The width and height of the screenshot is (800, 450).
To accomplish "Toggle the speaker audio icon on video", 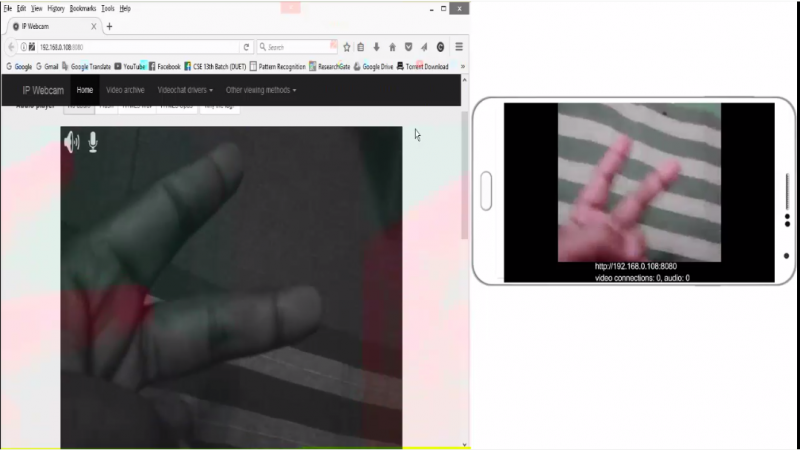I will [x=72, y=142].
